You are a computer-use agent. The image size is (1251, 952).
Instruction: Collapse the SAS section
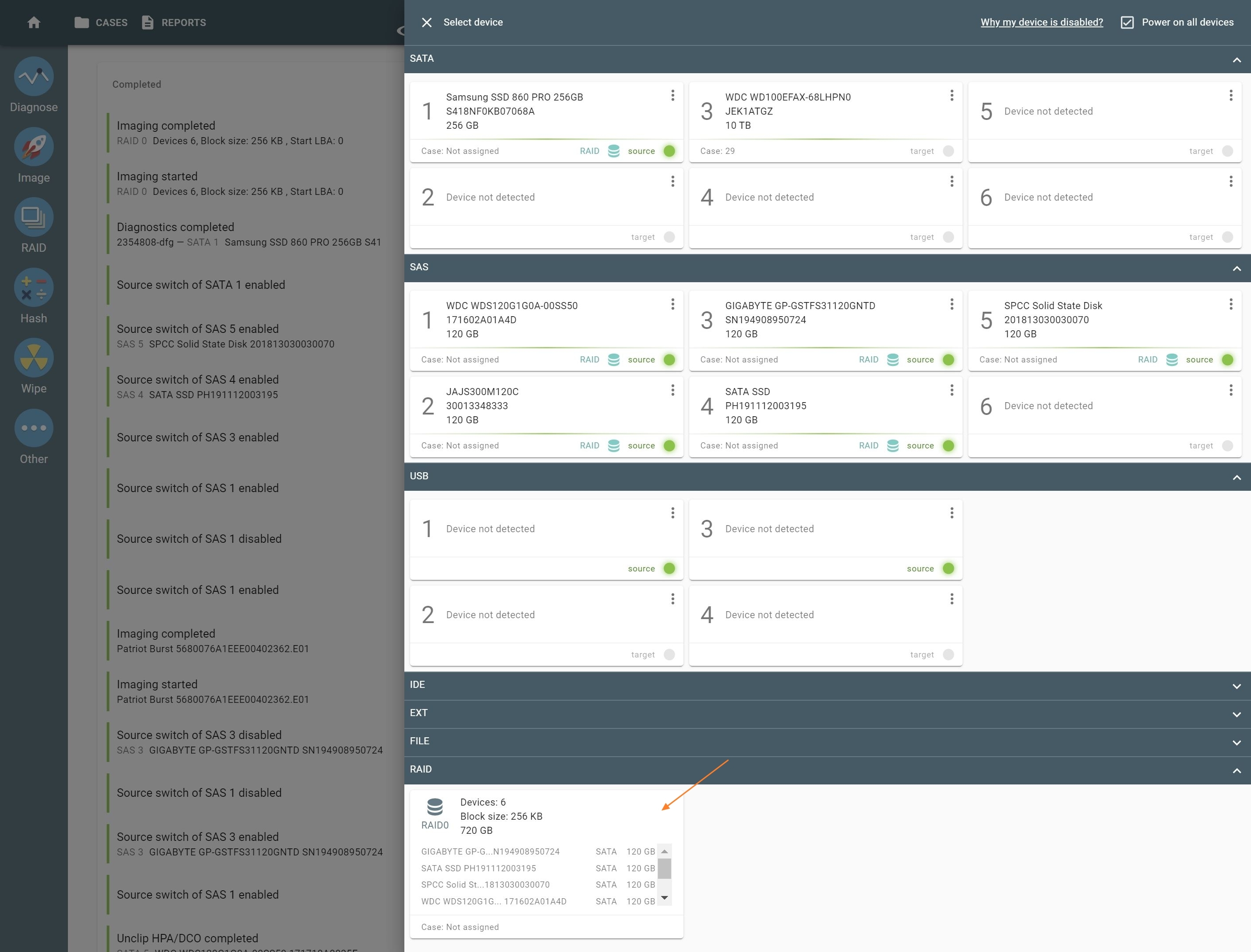click(x=1236, y=268)
